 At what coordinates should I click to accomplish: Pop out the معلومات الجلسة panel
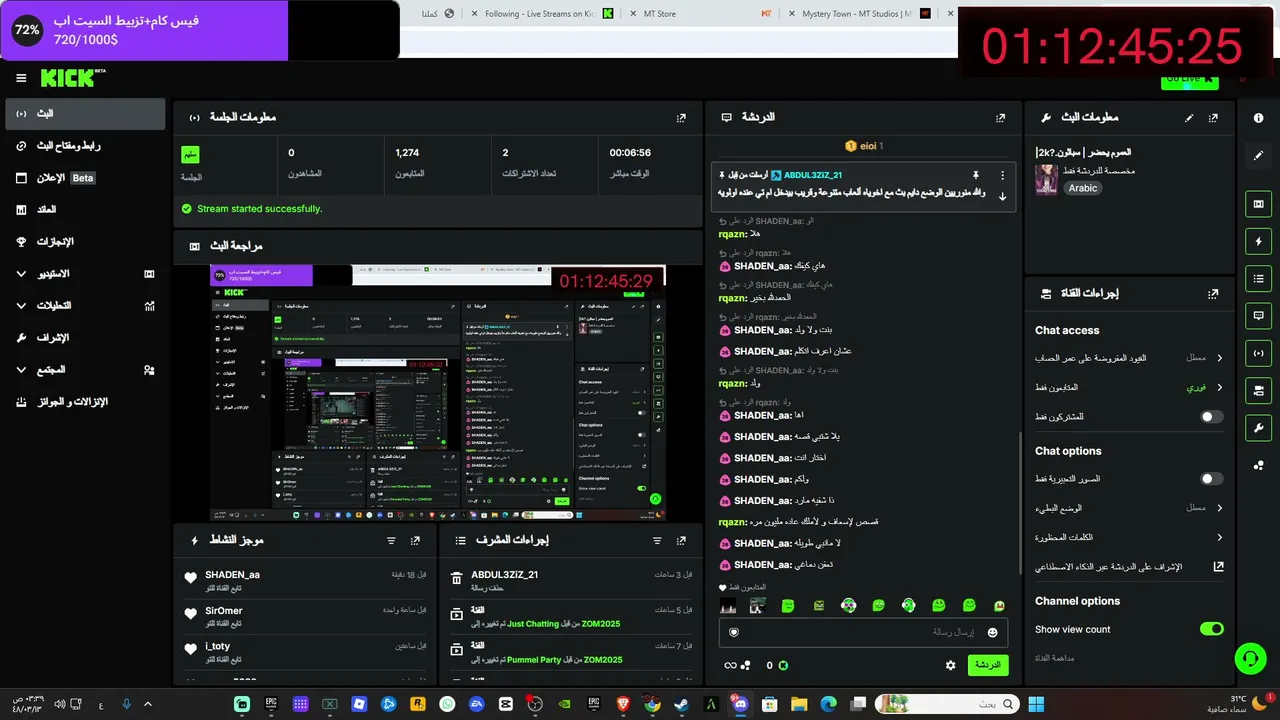coord(681,118)
